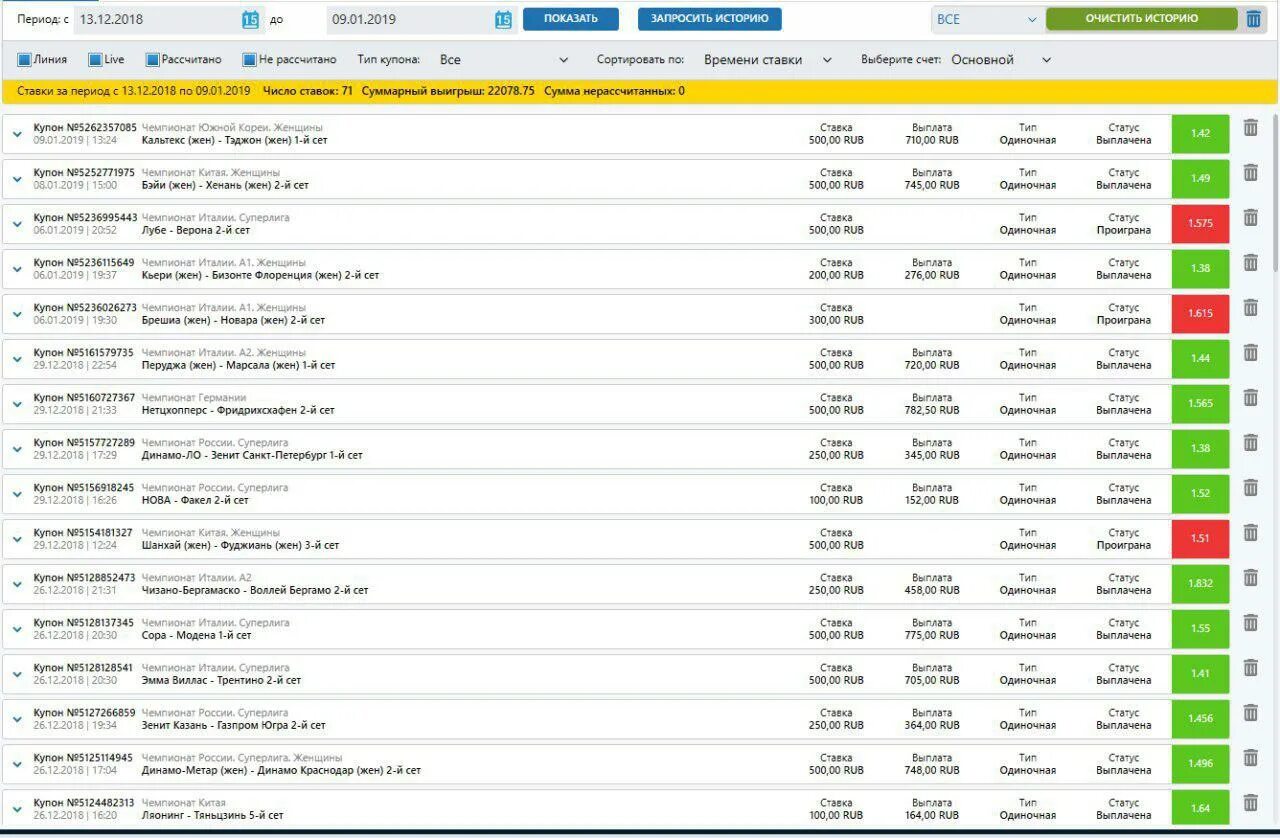The image size is (1280, 838).
Task: Expand coupon №5124482313 details chevron
Action: pos(17,809)
